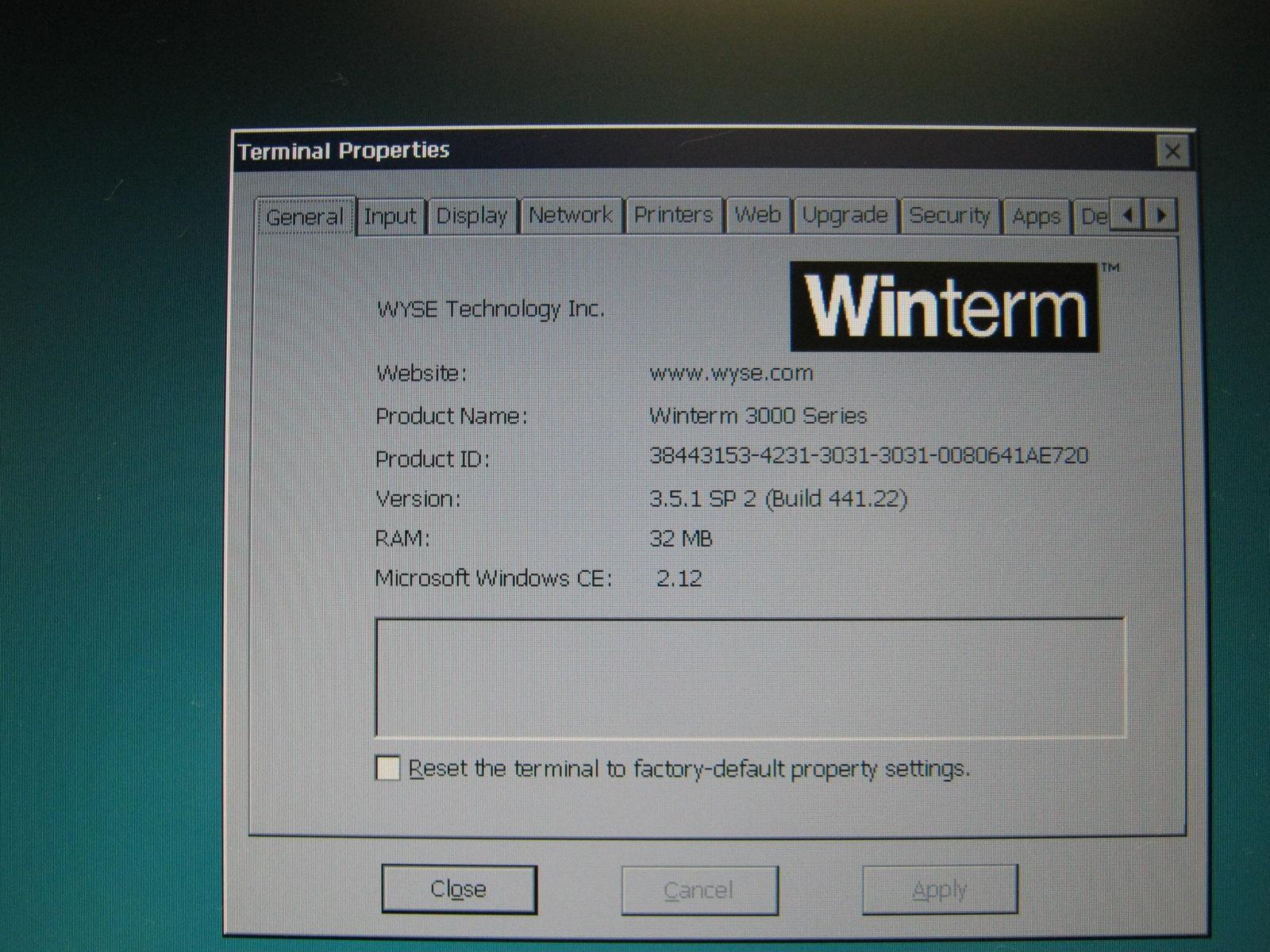Click the Cancel button
The image size is (1270, 952).
[699, 890]
